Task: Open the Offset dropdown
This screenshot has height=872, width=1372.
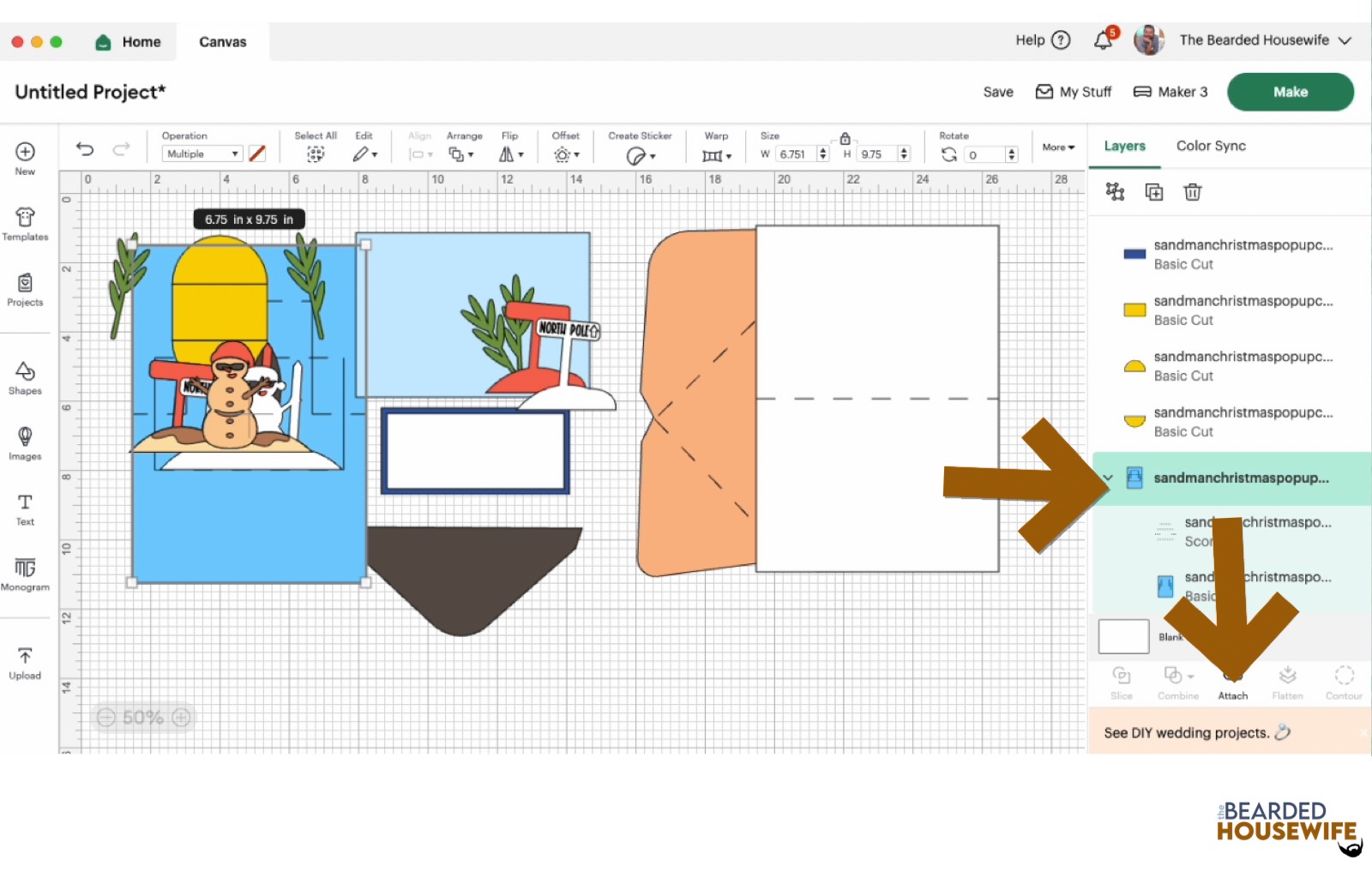Action: point(566,155)
